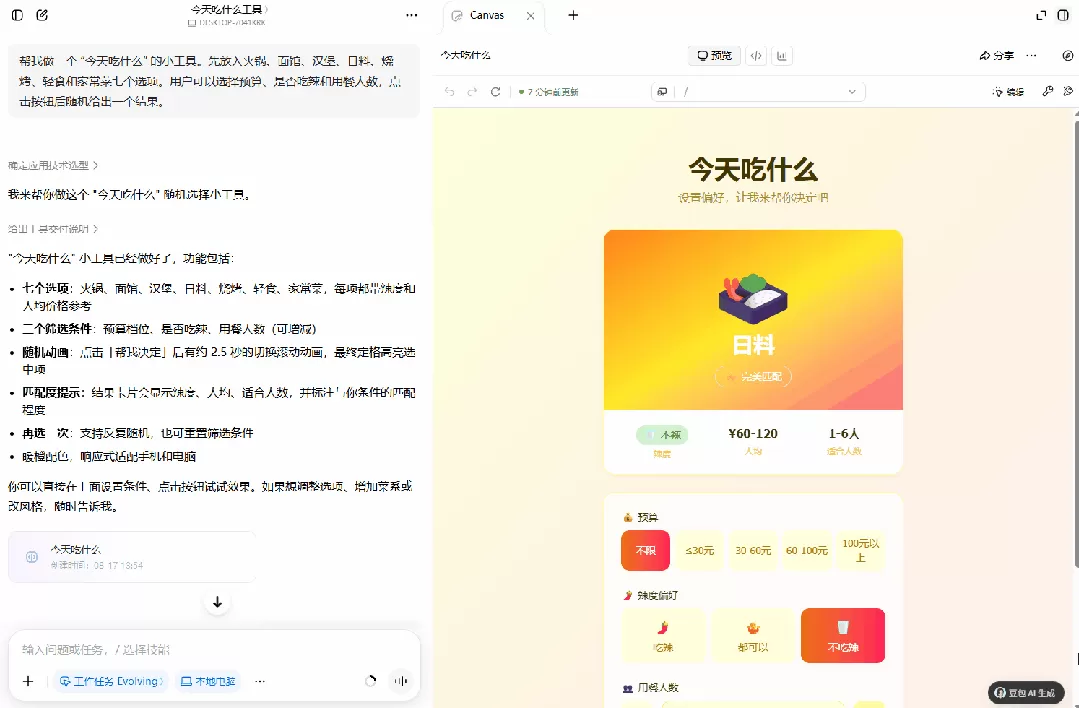Jump to bottom with the down arrow button
The image size is (1079, 708).
tap(217, 602)
